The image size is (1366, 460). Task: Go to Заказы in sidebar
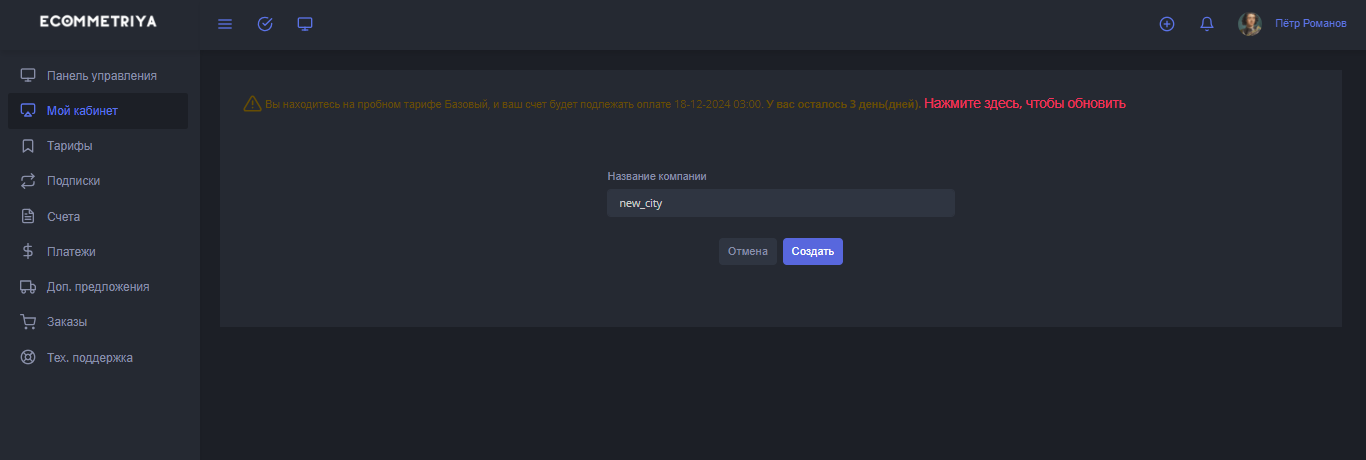[x=67, y=322]
